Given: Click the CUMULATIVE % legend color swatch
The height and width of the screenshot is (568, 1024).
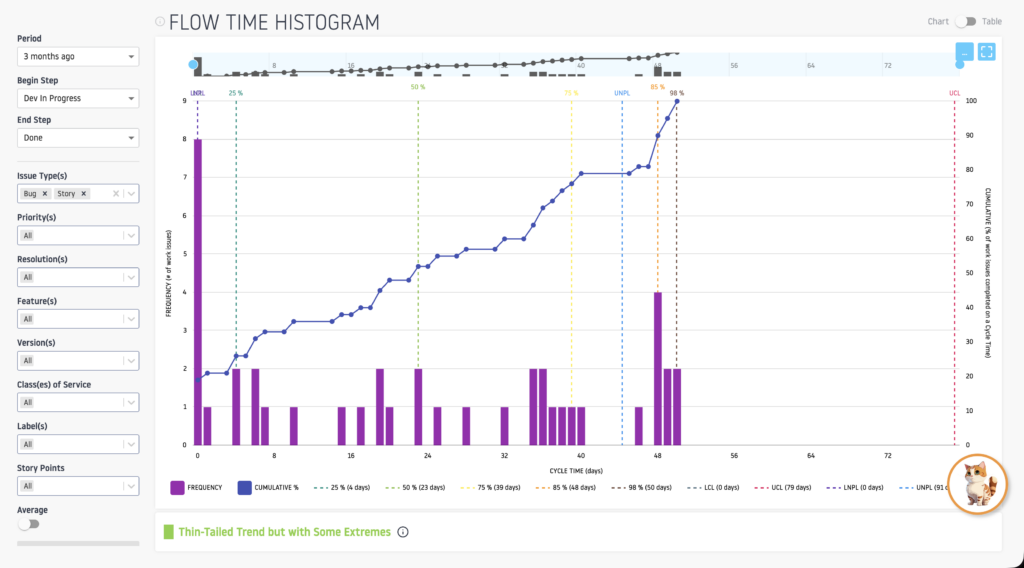Looking at the screenshot, I should click(244, 488).
